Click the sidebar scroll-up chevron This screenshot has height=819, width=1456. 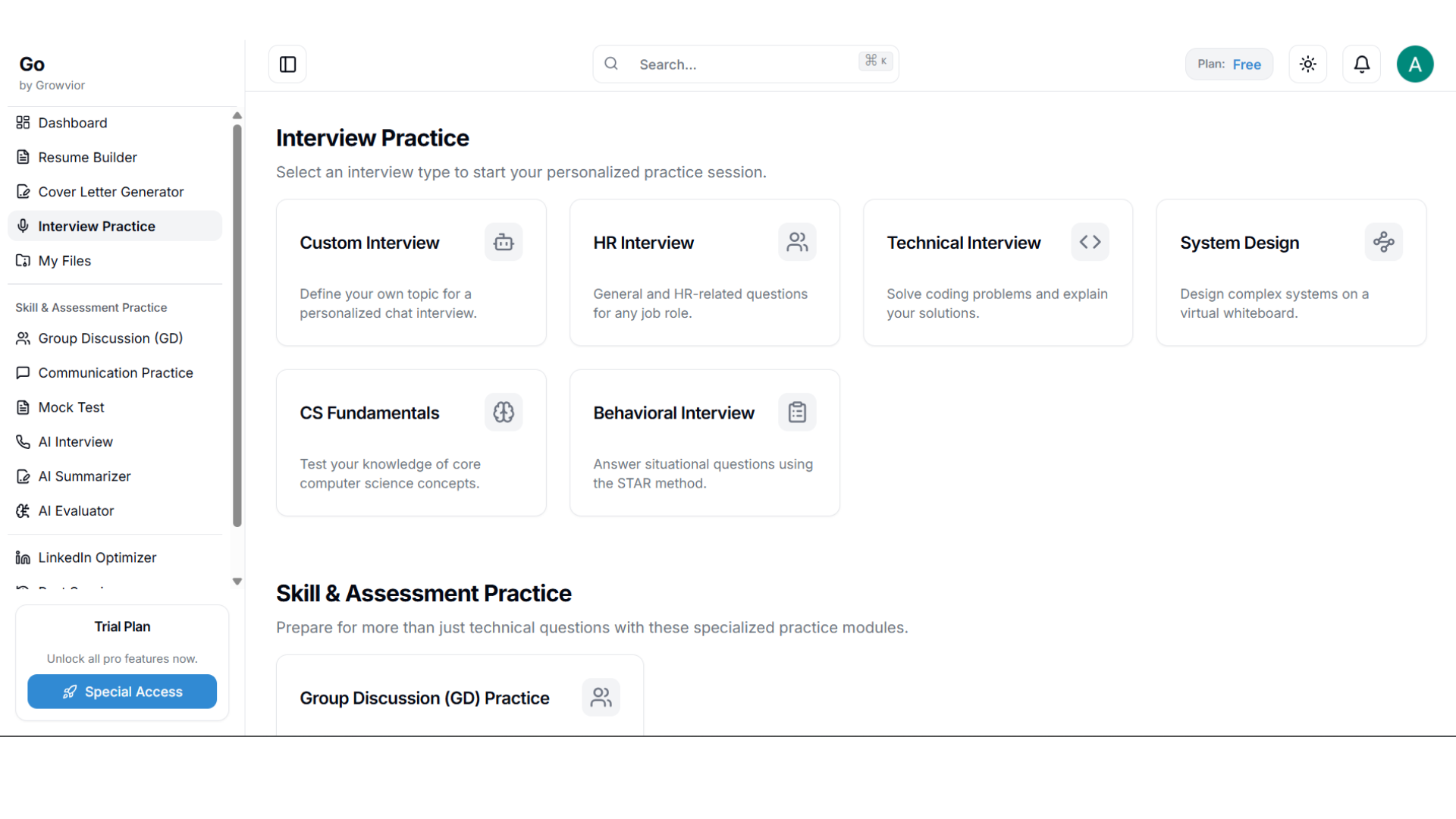(237, 115)
